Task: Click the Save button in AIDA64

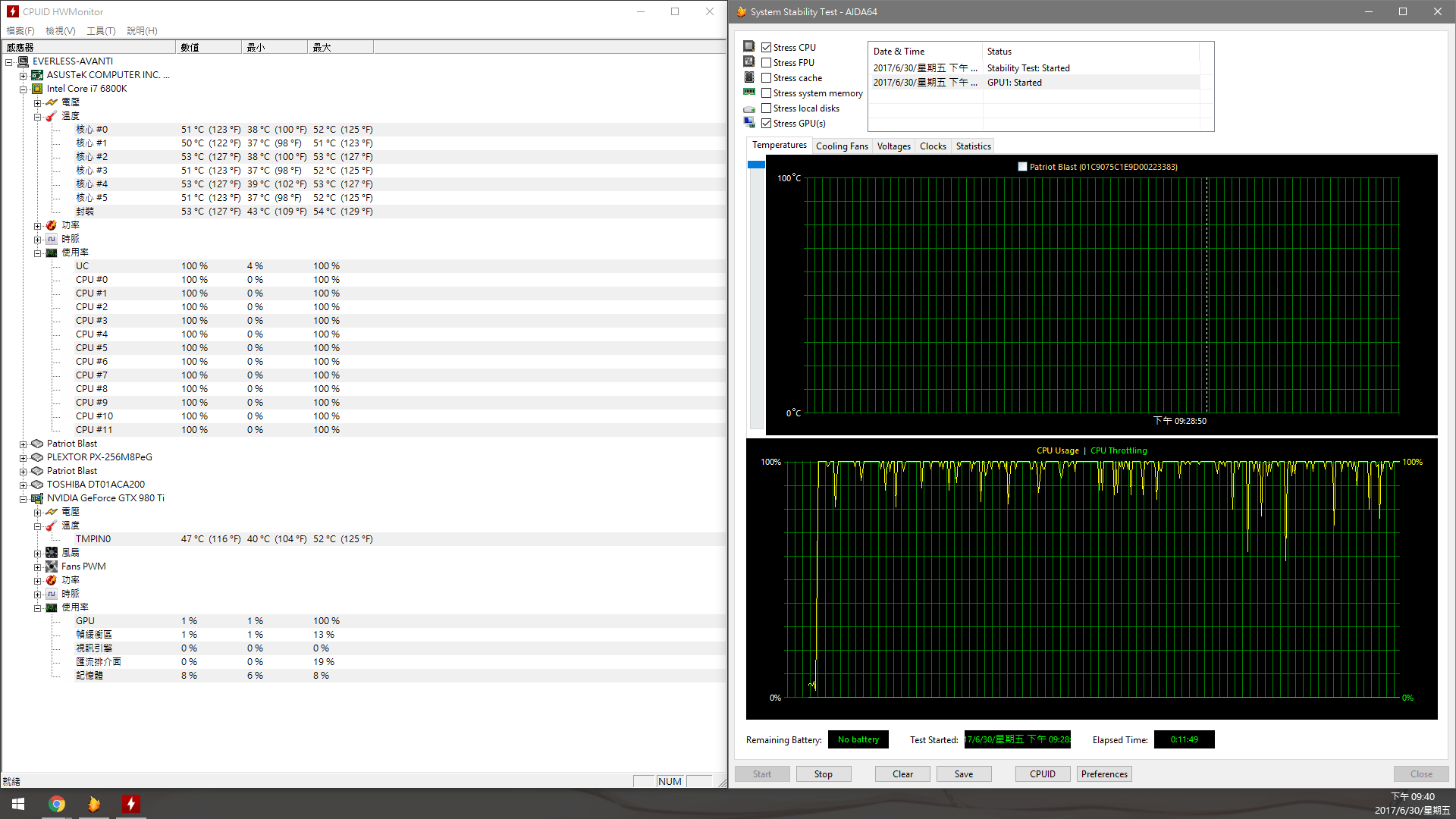Action: 964,774
